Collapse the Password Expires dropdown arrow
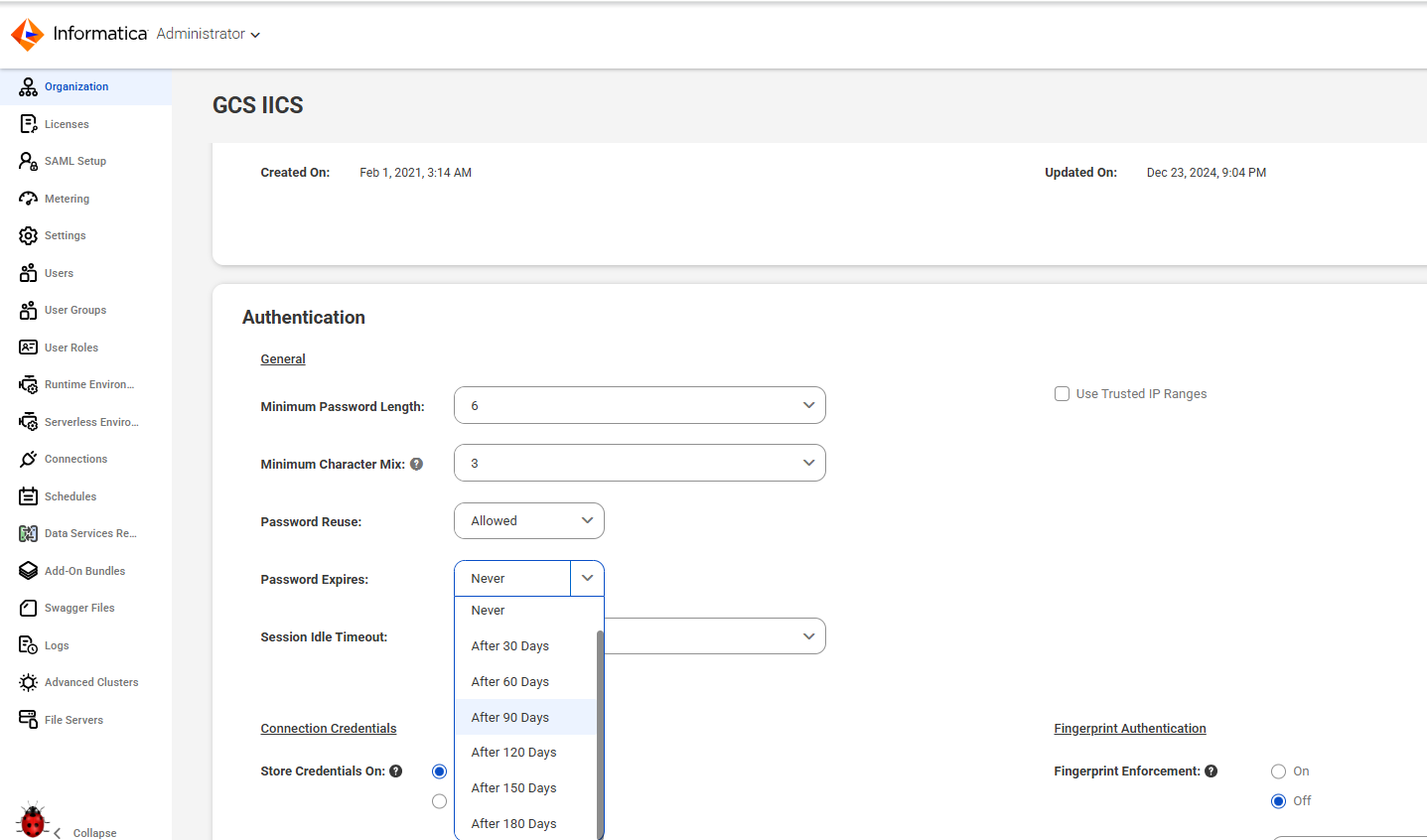Screen dimensions: 1427x840 [x=587, y=579]
